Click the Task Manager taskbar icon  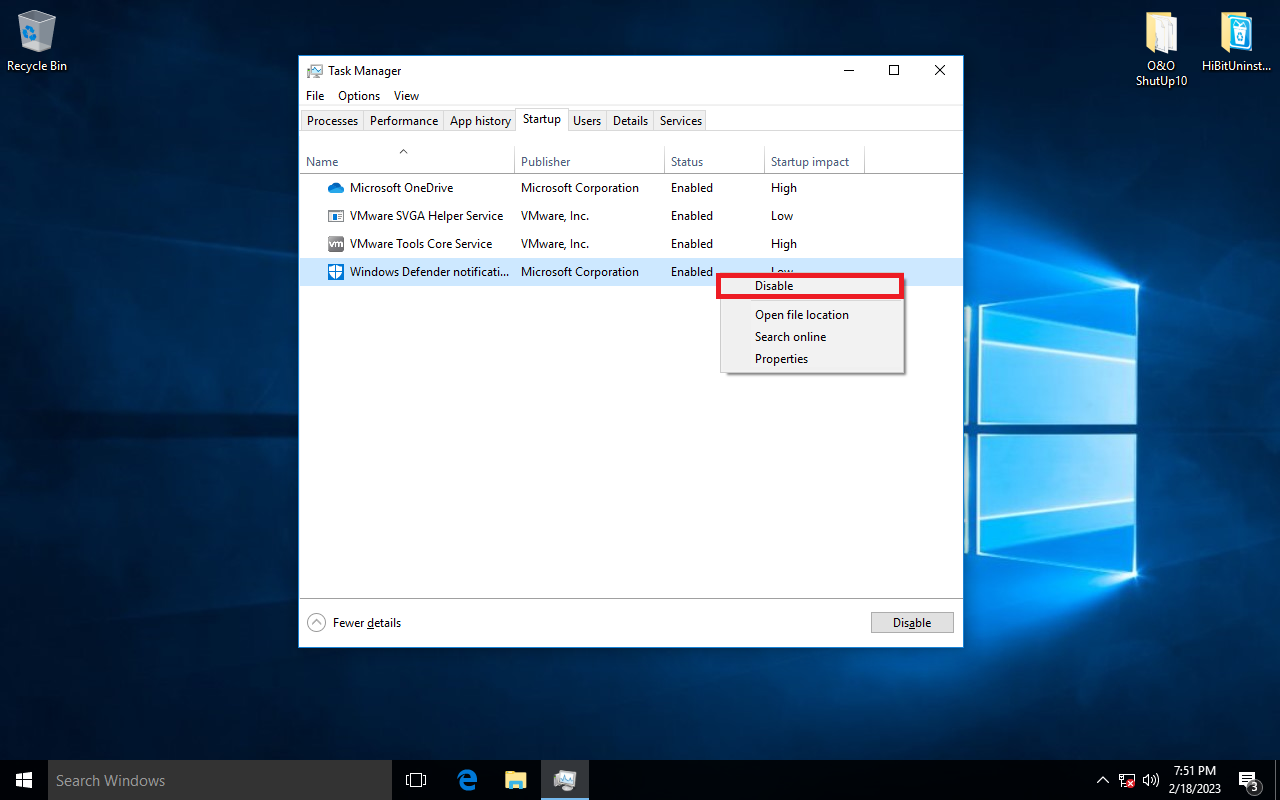565,780
